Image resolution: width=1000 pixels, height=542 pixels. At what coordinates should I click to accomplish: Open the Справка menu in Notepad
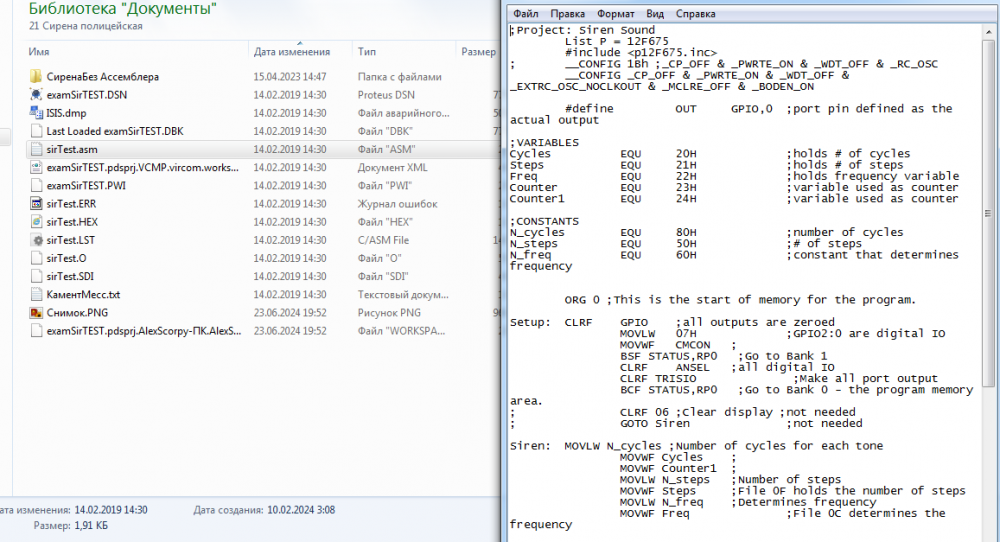pyautogui.click(x=695, y=13)
